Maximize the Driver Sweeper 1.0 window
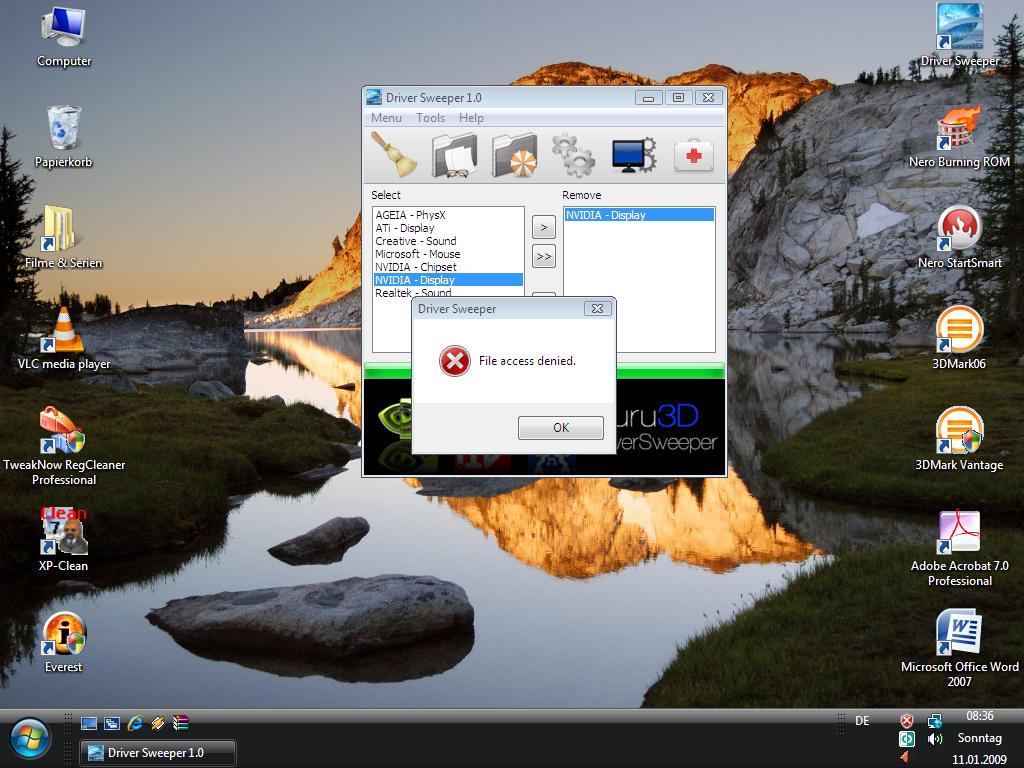Image resolution: width=1024 pixels, height=768 pixels. click(x=678, y=98)
